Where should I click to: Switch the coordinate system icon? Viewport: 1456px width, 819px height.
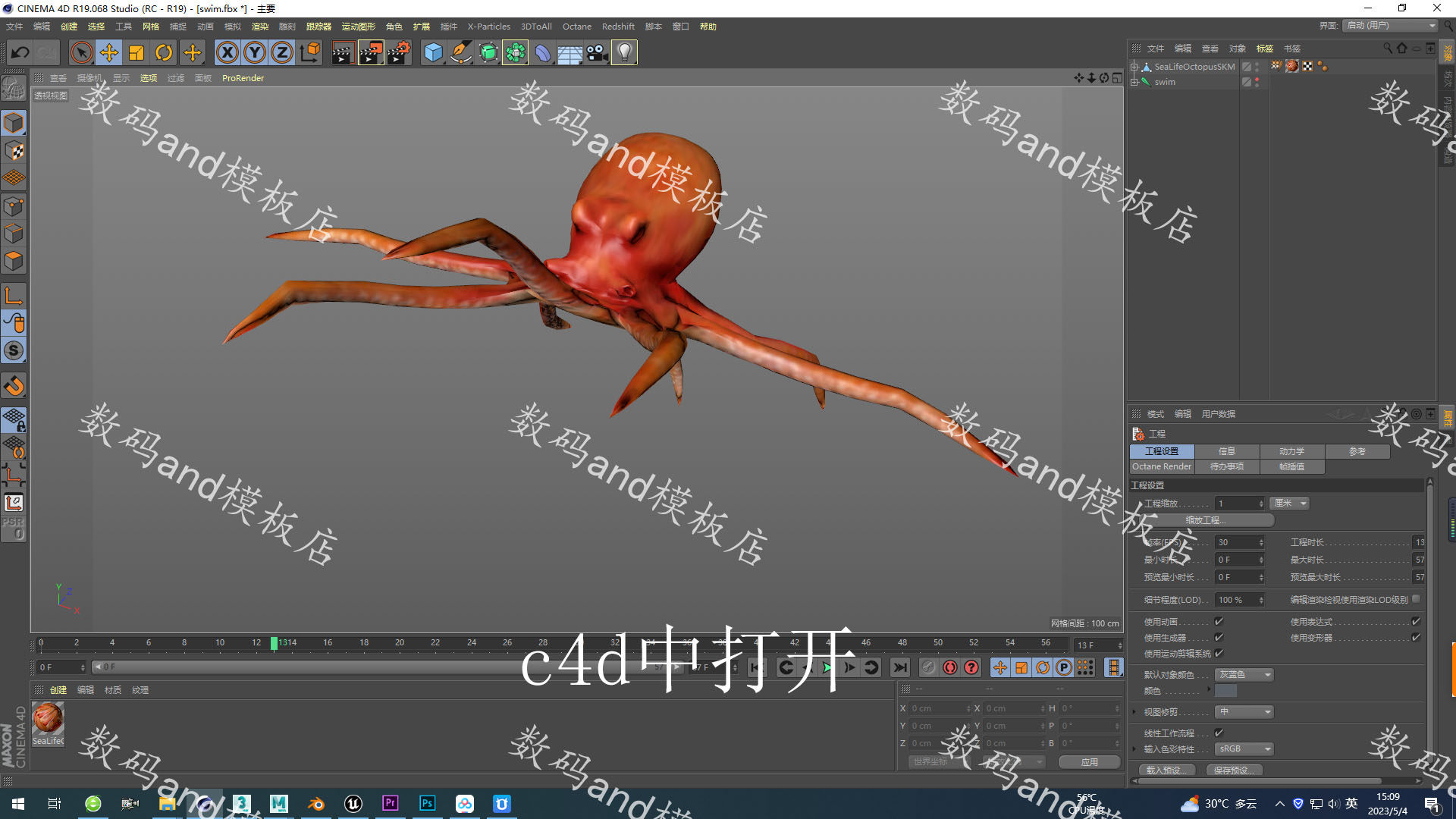310,52
